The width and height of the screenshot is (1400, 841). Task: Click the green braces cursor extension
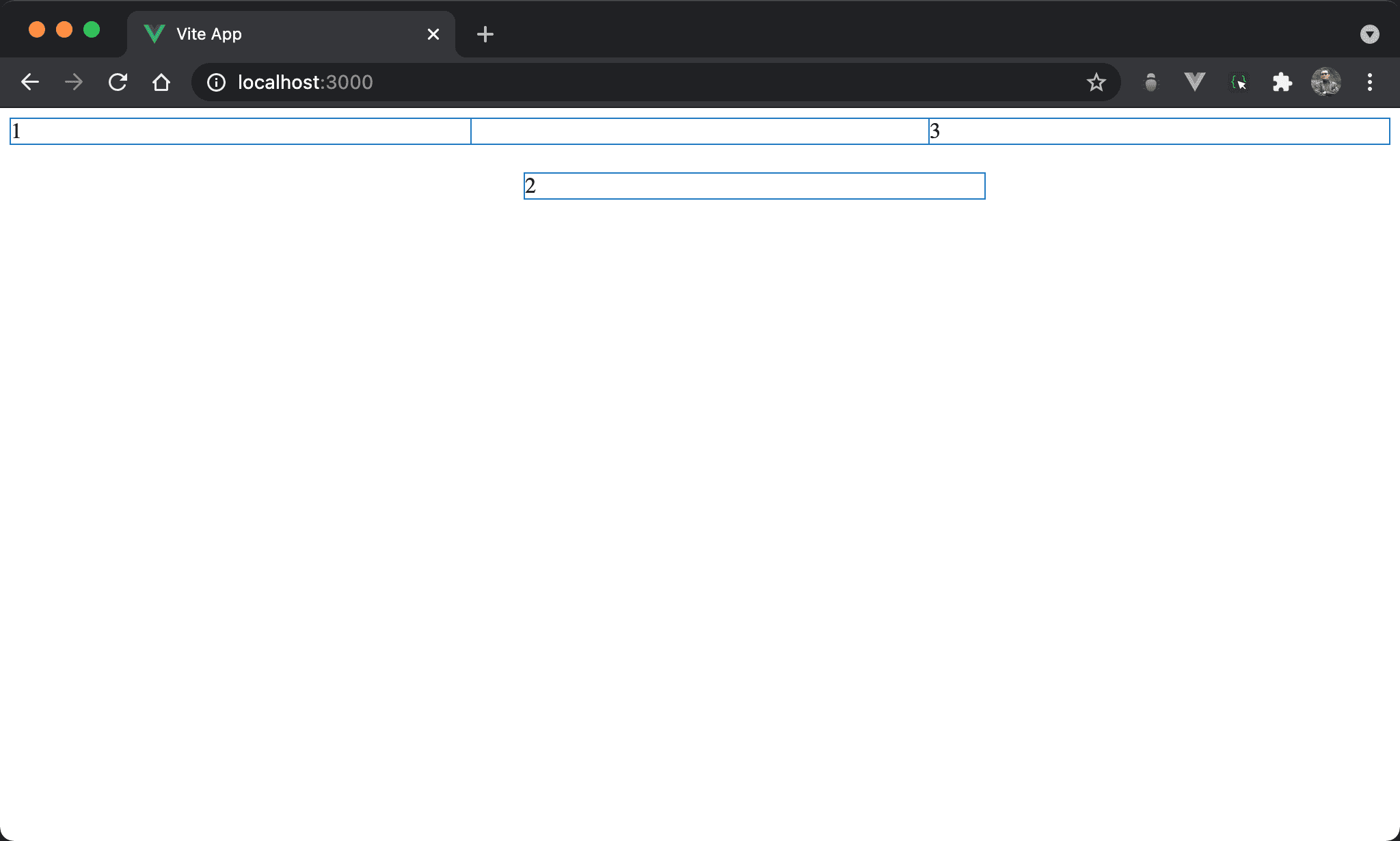click(1238, 82)
